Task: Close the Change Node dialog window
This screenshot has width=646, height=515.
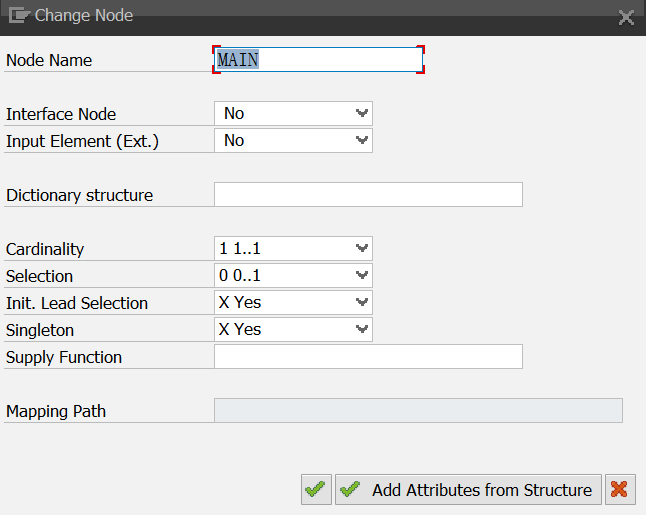Action: click(626, 17)
